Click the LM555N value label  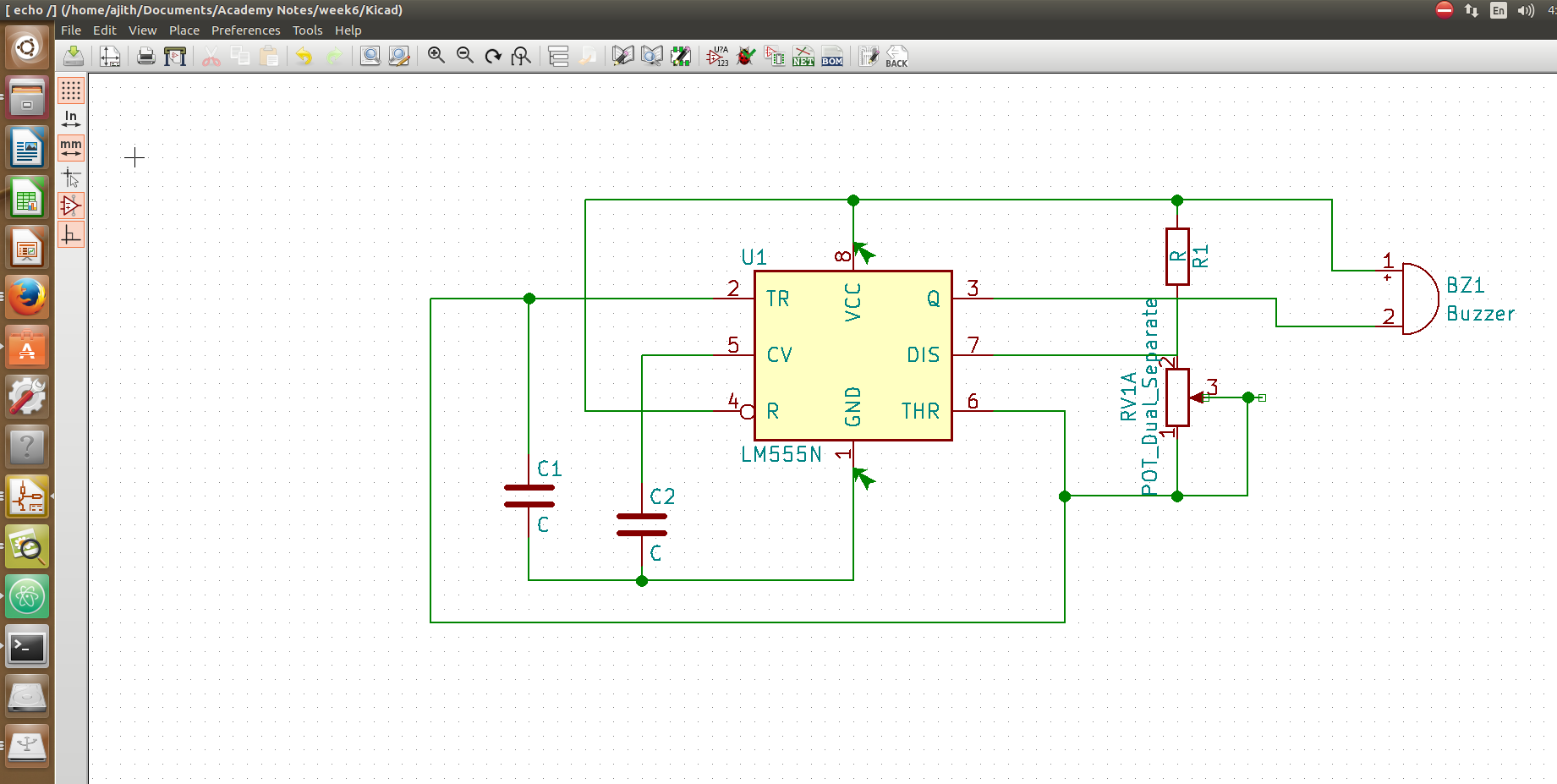(x=781, y=454)
